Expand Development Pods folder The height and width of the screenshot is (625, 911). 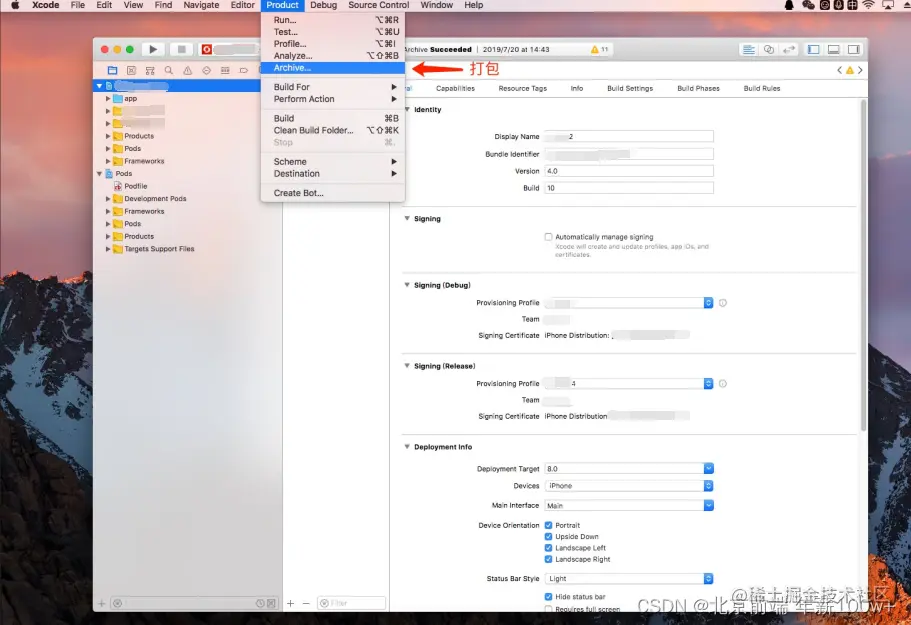[x=107, y=199]
